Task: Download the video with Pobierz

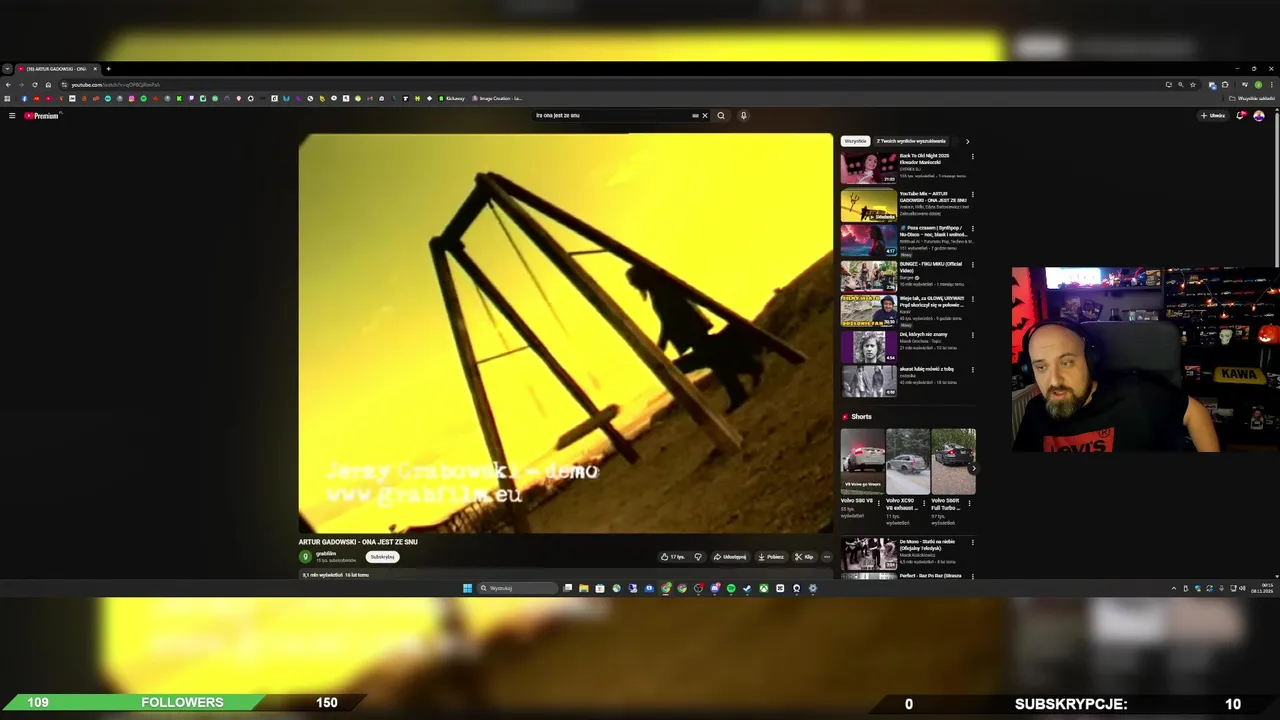Action: click(771, 557)
